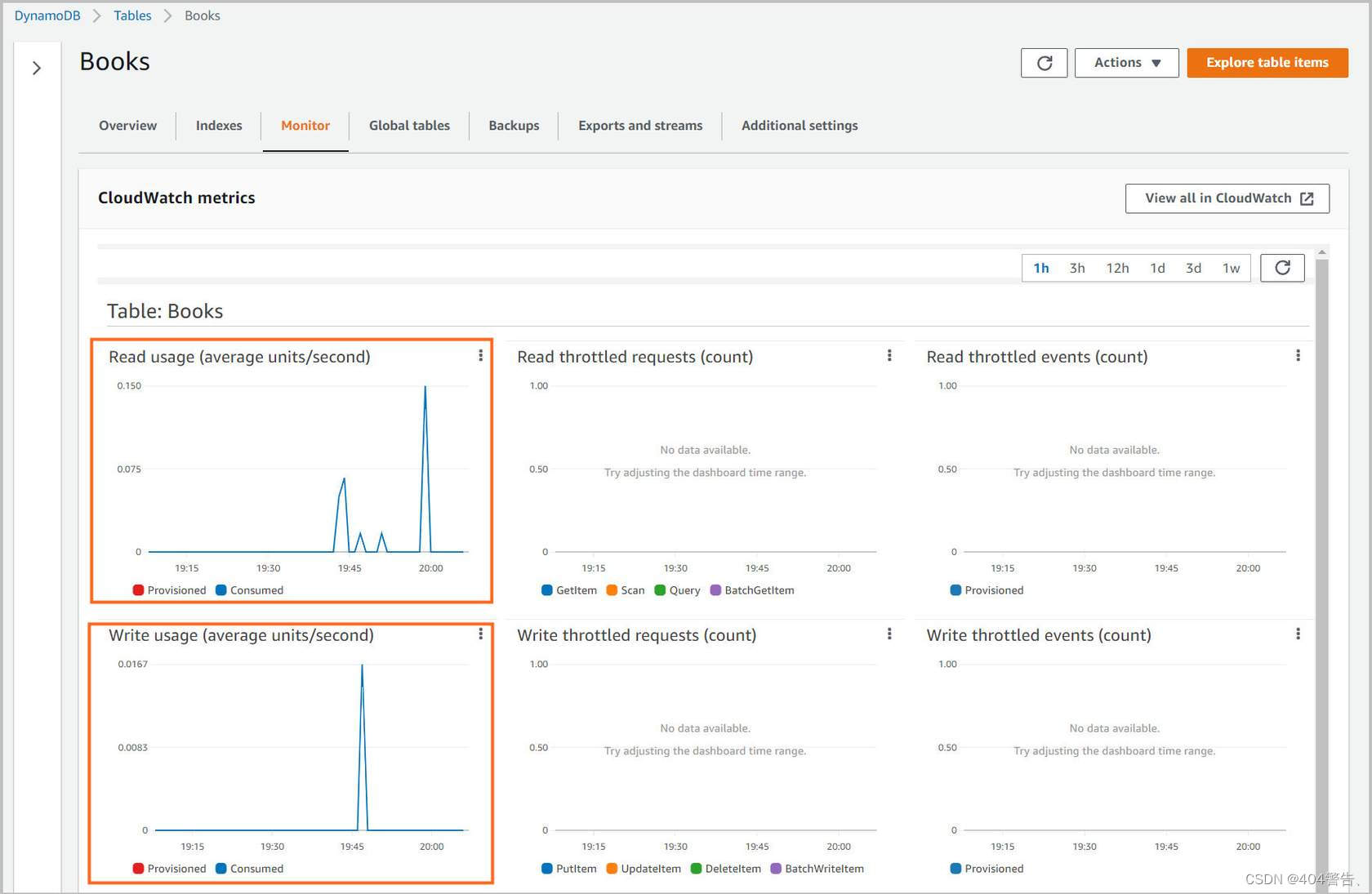1372x894 pixels.
Task: Switch to the Overview tab
Action: click(127, 126)
